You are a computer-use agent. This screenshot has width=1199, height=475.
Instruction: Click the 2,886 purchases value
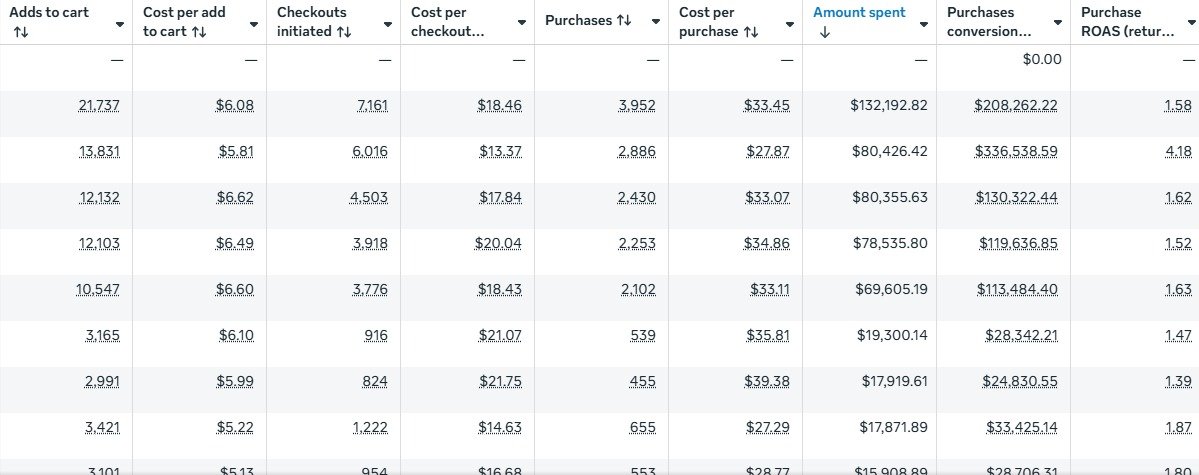coord(636,152)
